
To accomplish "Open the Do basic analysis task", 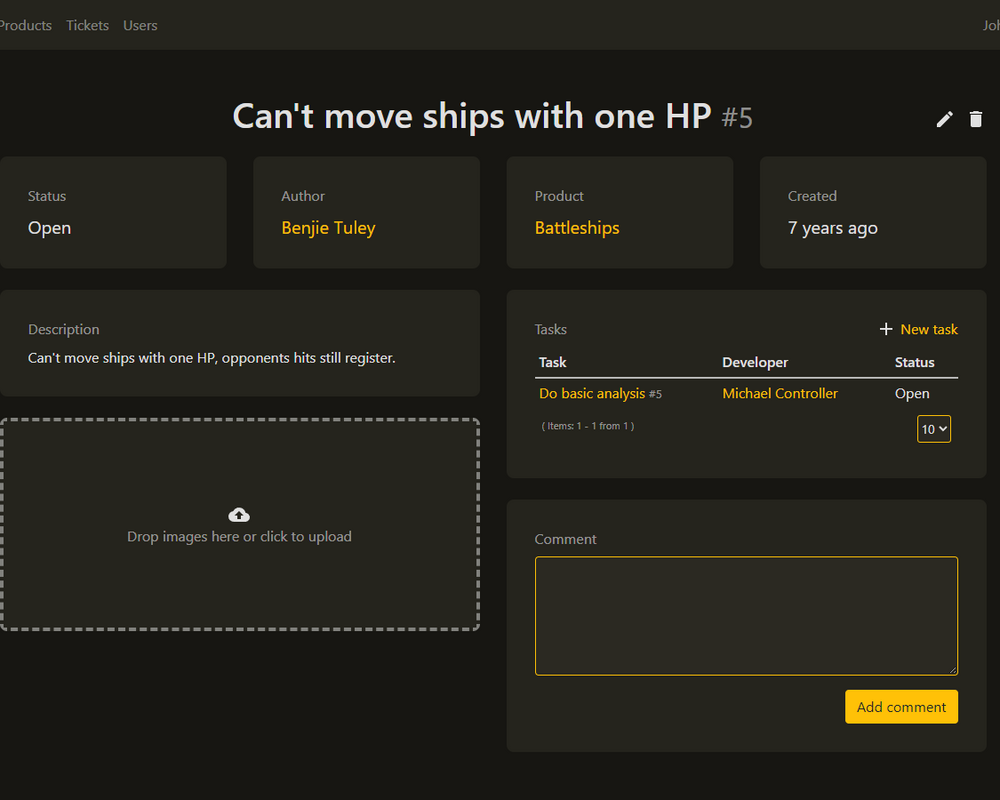I will pyautogui.click(x=592, y=394).
